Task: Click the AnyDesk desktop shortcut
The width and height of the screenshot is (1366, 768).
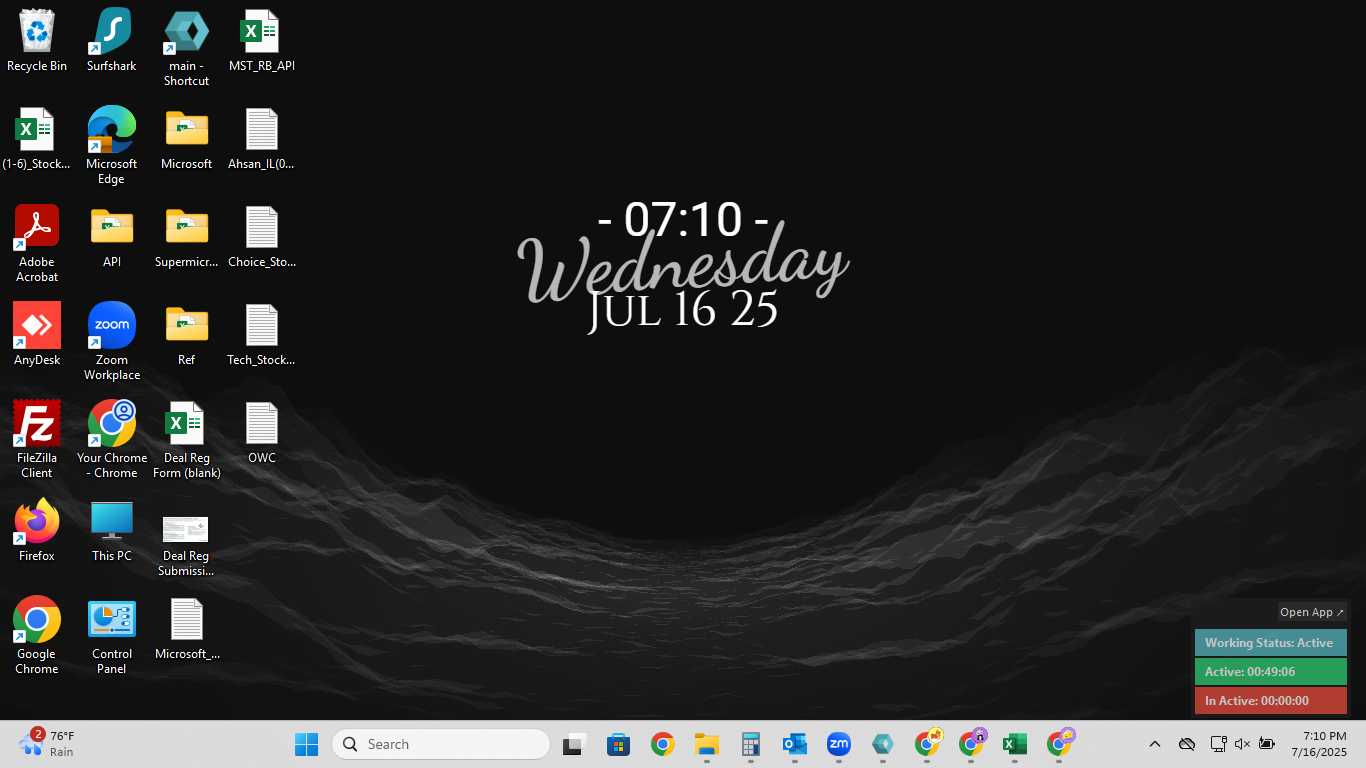Action: (37, 334)
